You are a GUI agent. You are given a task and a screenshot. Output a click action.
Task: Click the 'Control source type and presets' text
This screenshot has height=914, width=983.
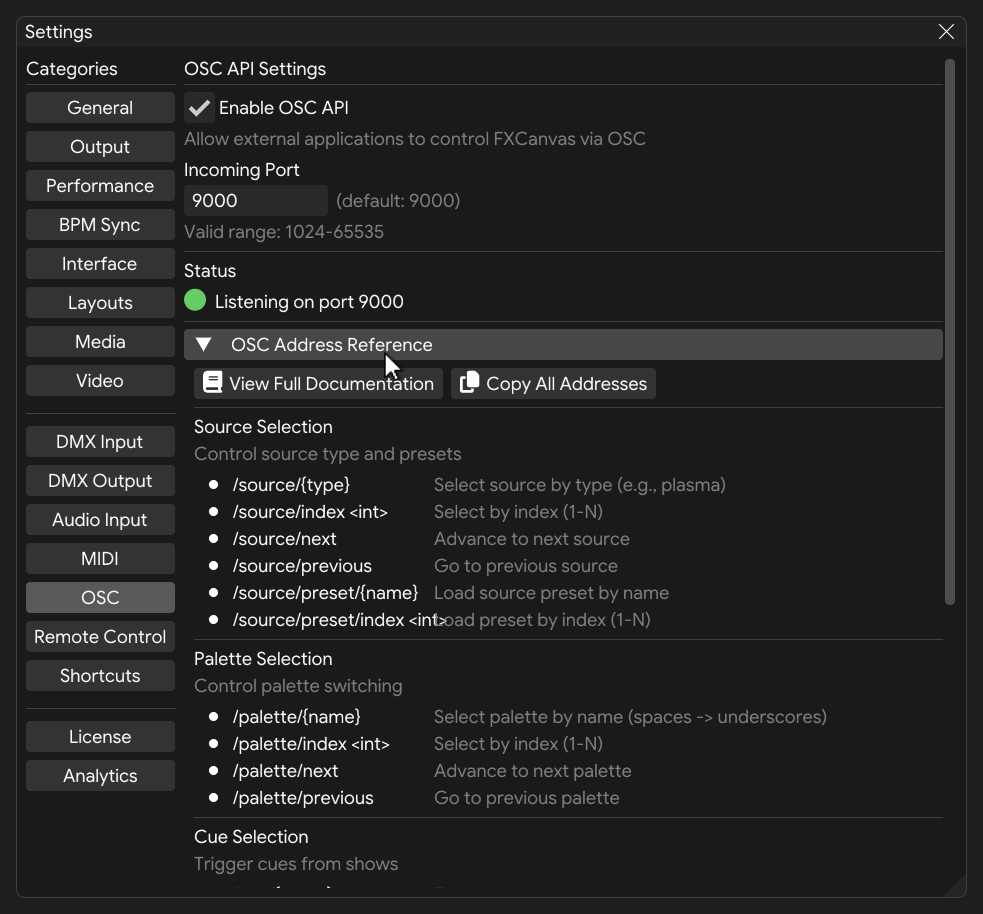pyautogui.click(x=328, y=454)
